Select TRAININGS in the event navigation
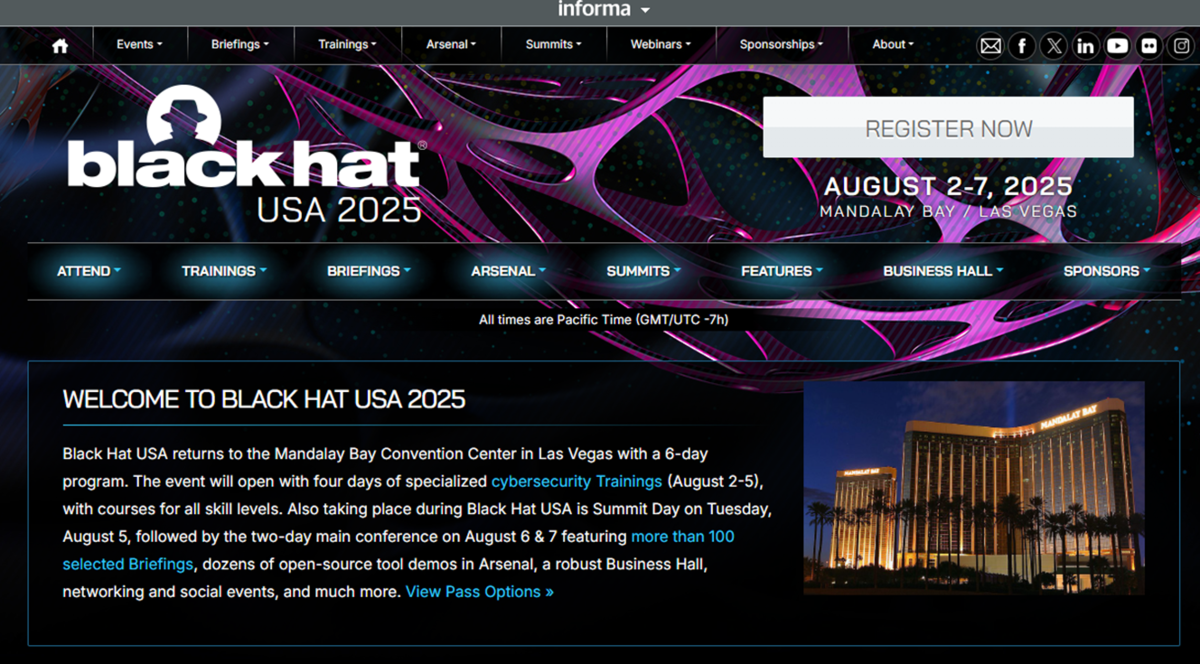Screen dimensions: 1200x664 coord(224,271)
